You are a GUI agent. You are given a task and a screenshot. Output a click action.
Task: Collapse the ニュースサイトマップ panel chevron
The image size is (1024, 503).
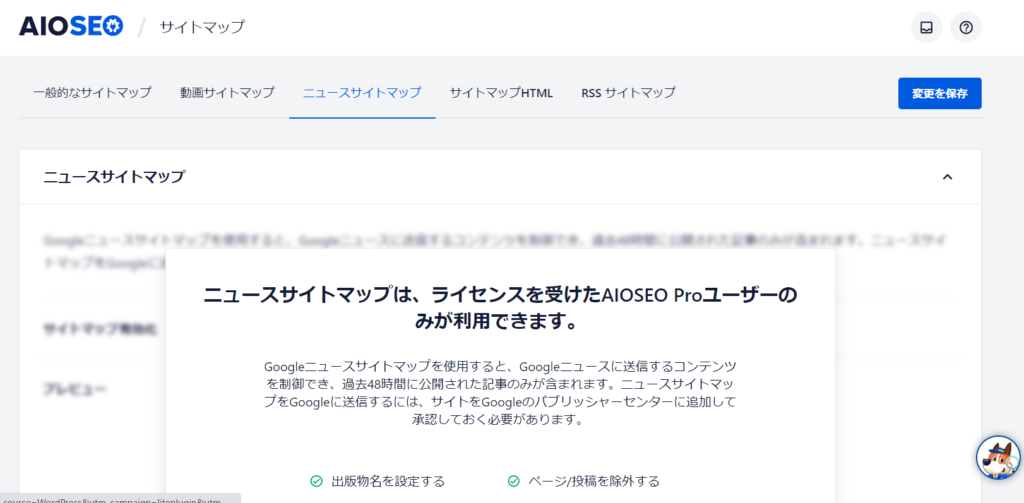(x=947, y=177)
